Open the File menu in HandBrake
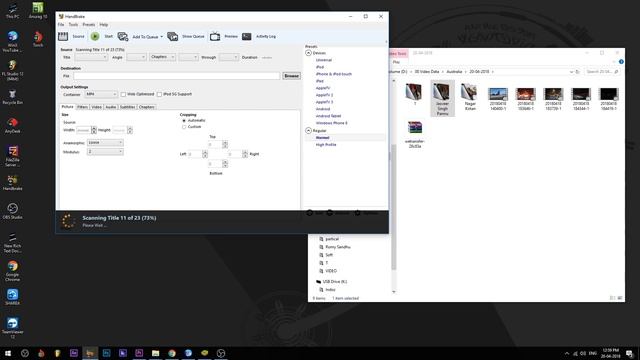 pyautogui.click(x=61, y=25)
